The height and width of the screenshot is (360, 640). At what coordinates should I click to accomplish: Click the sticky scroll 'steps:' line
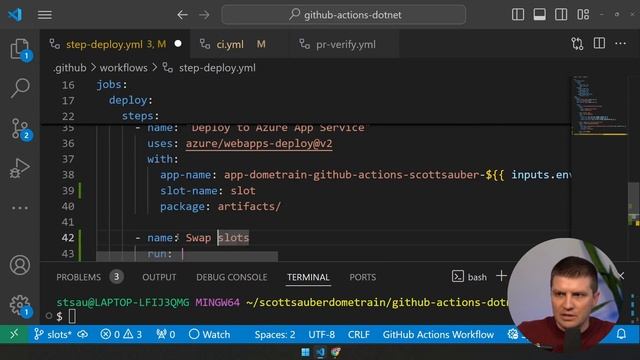(140, 116)
